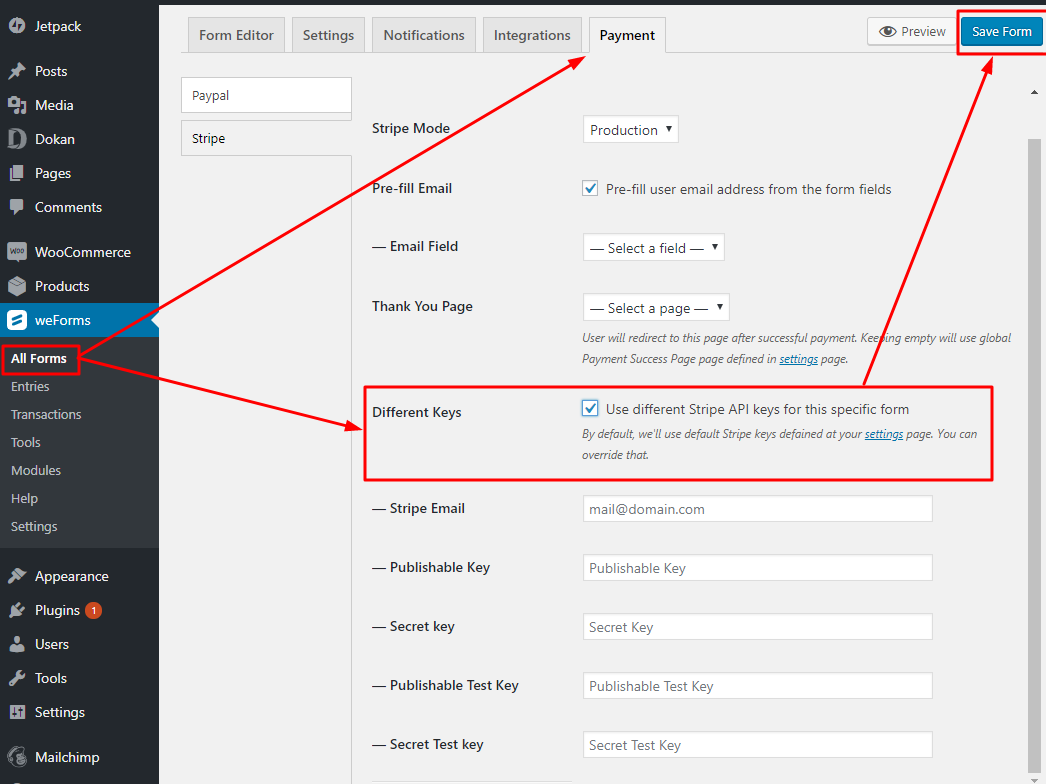The height and width of the screenshot is (784, 1046).
Task: Click the Media icon in sidebar
Action: (17, 105)
